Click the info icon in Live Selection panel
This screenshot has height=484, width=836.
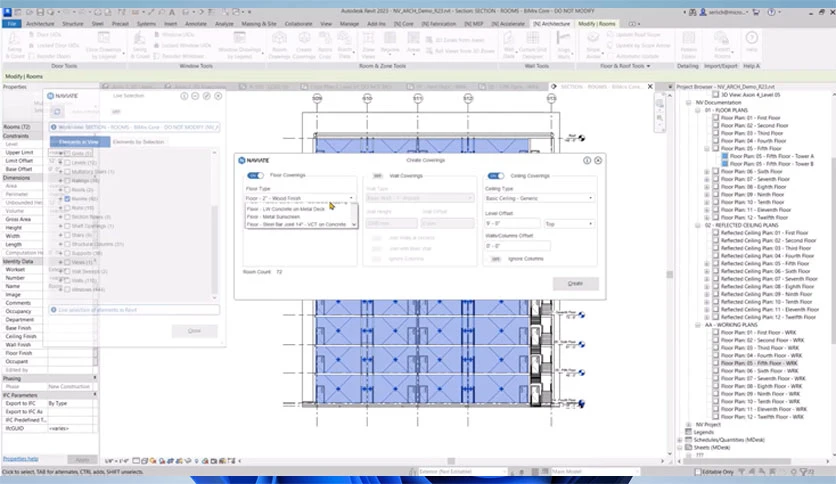click(x=184, y=96)
